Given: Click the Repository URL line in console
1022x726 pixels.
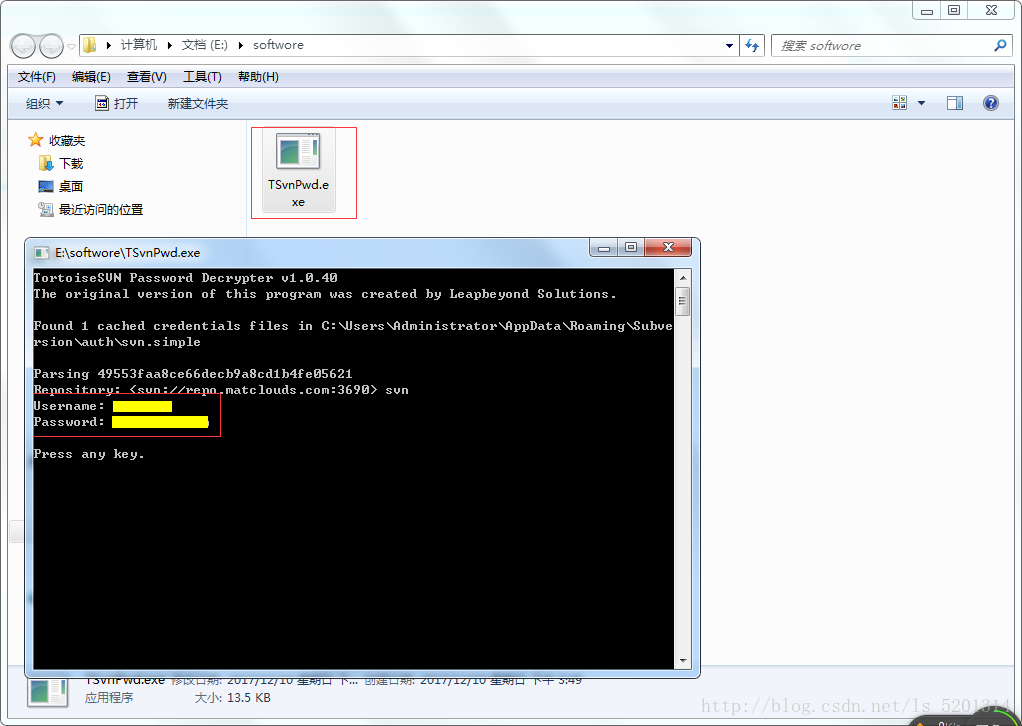Looking at the screenshot, I should (x=221, y=390).
